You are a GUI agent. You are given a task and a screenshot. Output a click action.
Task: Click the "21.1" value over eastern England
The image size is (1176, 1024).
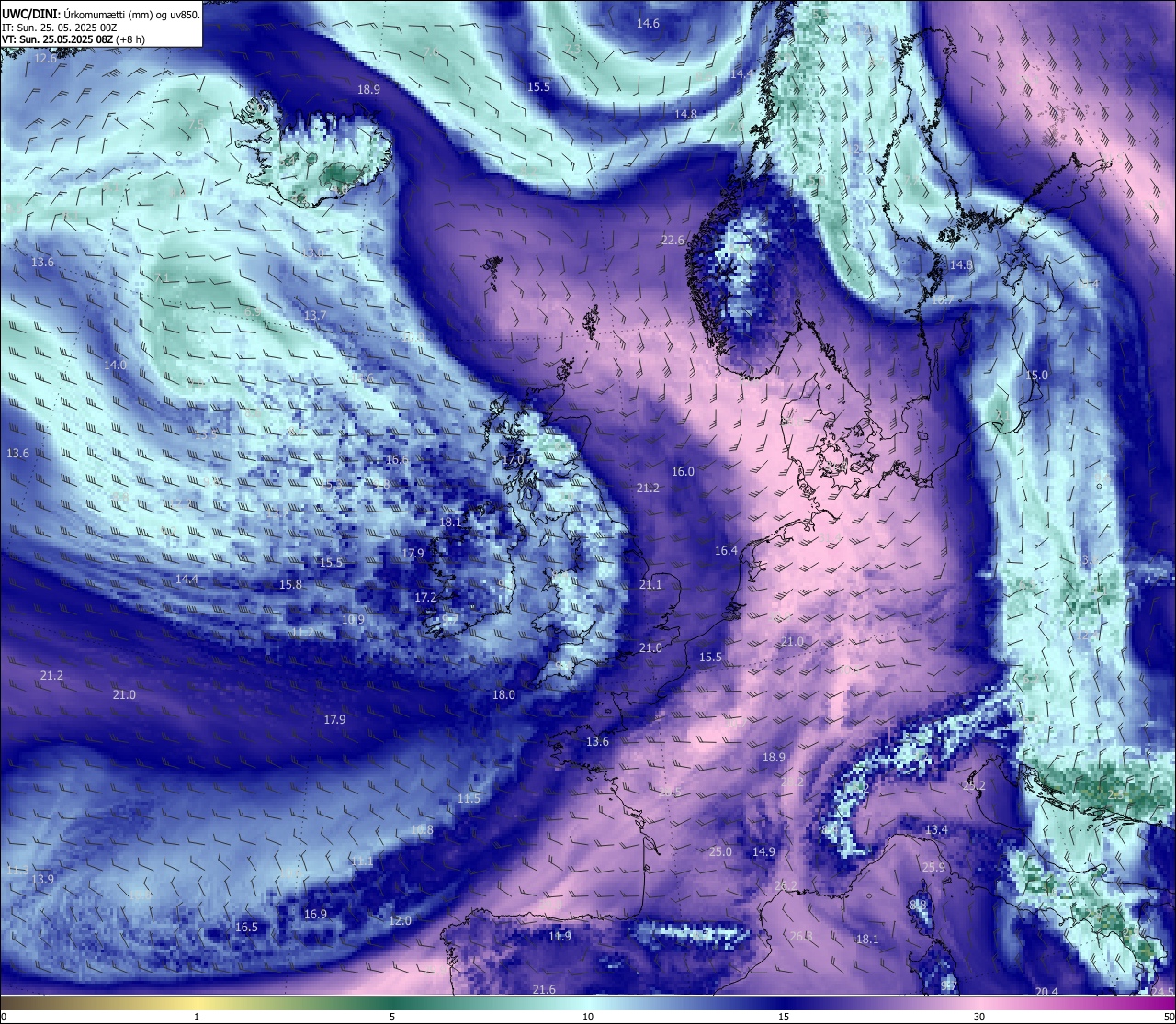pos(650,584)
